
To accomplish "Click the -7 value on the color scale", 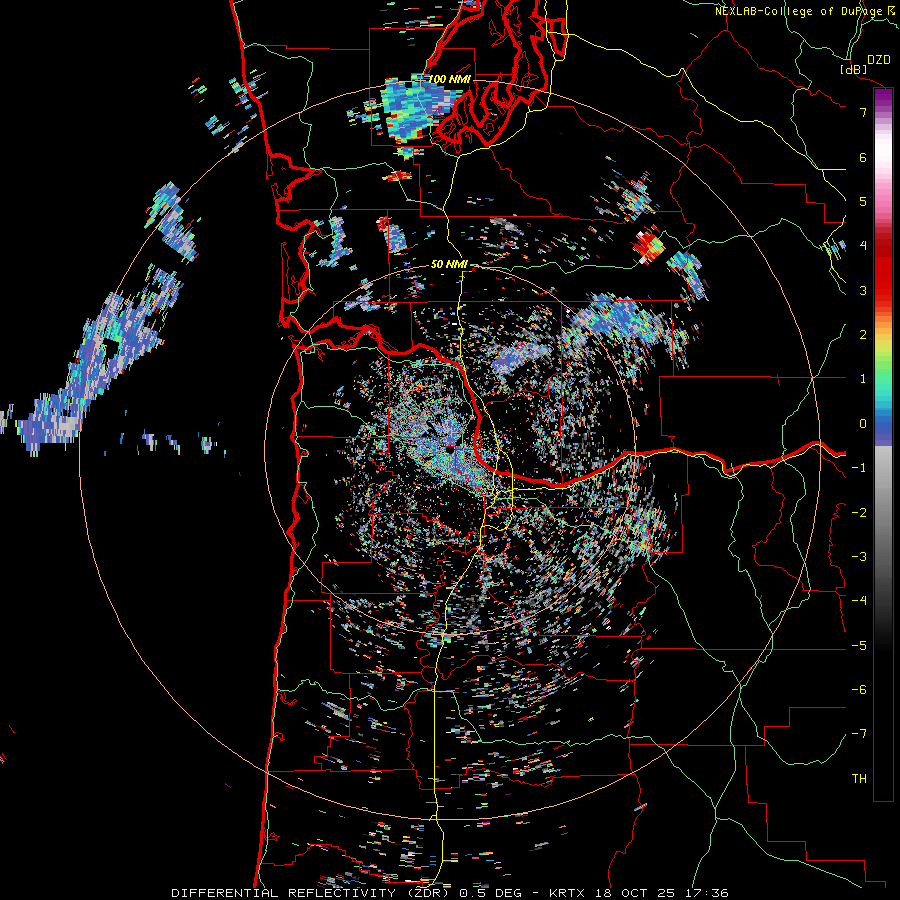I will [x=859, y=734].
